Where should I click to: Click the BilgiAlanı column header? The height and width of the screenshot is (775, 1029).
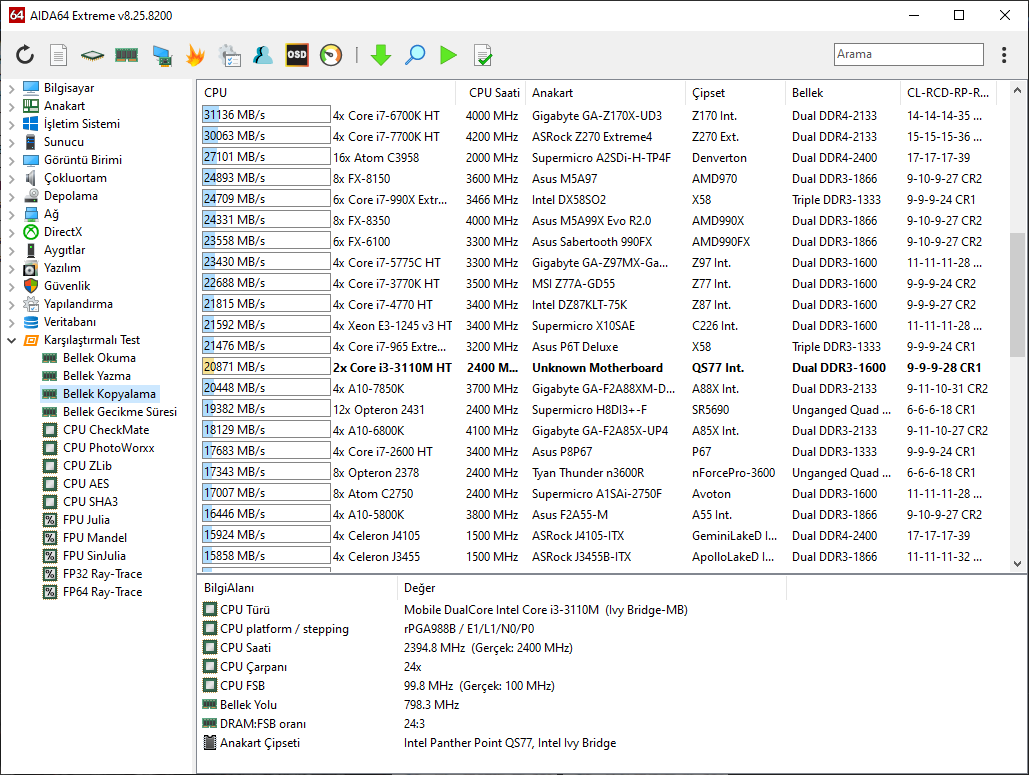(297, 588)
